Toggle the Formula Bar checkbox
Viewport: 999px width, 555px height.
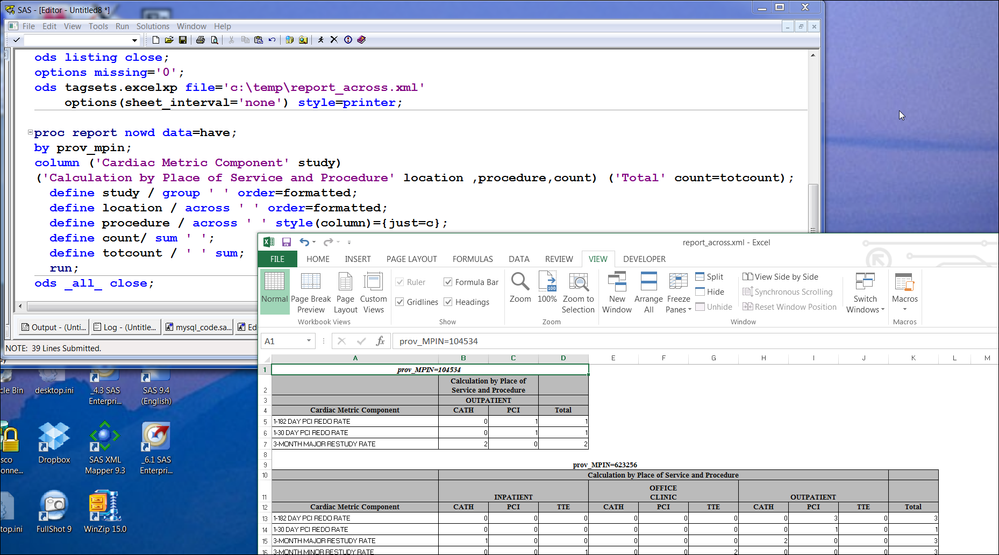click(x=448, y=282)
